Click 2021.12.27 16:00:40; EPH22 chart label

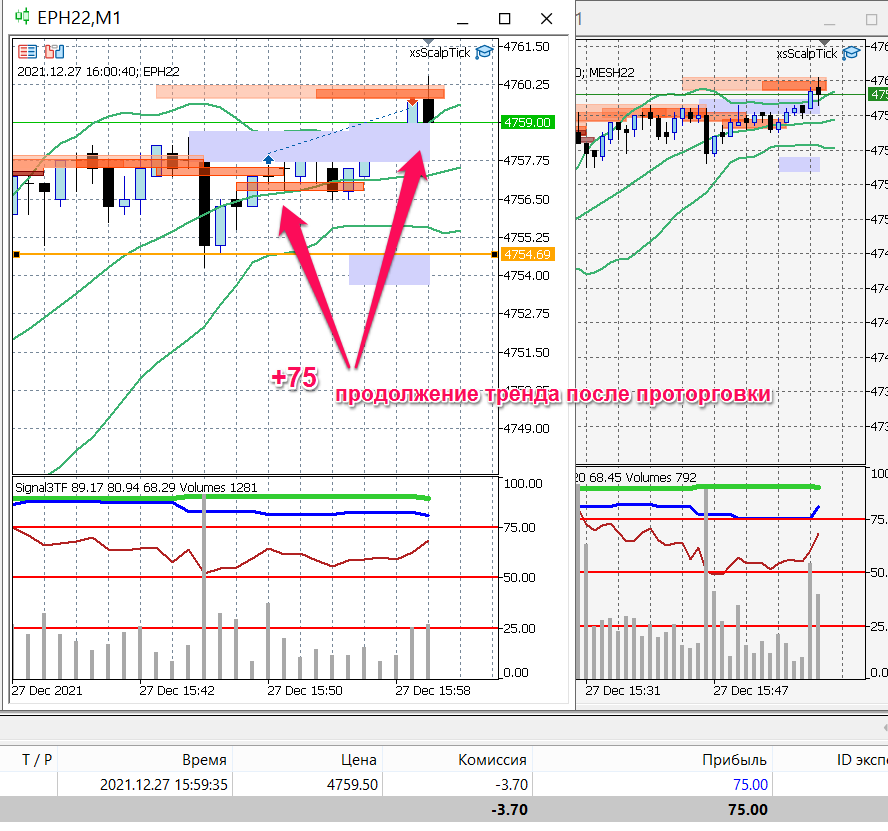[98, 71]
